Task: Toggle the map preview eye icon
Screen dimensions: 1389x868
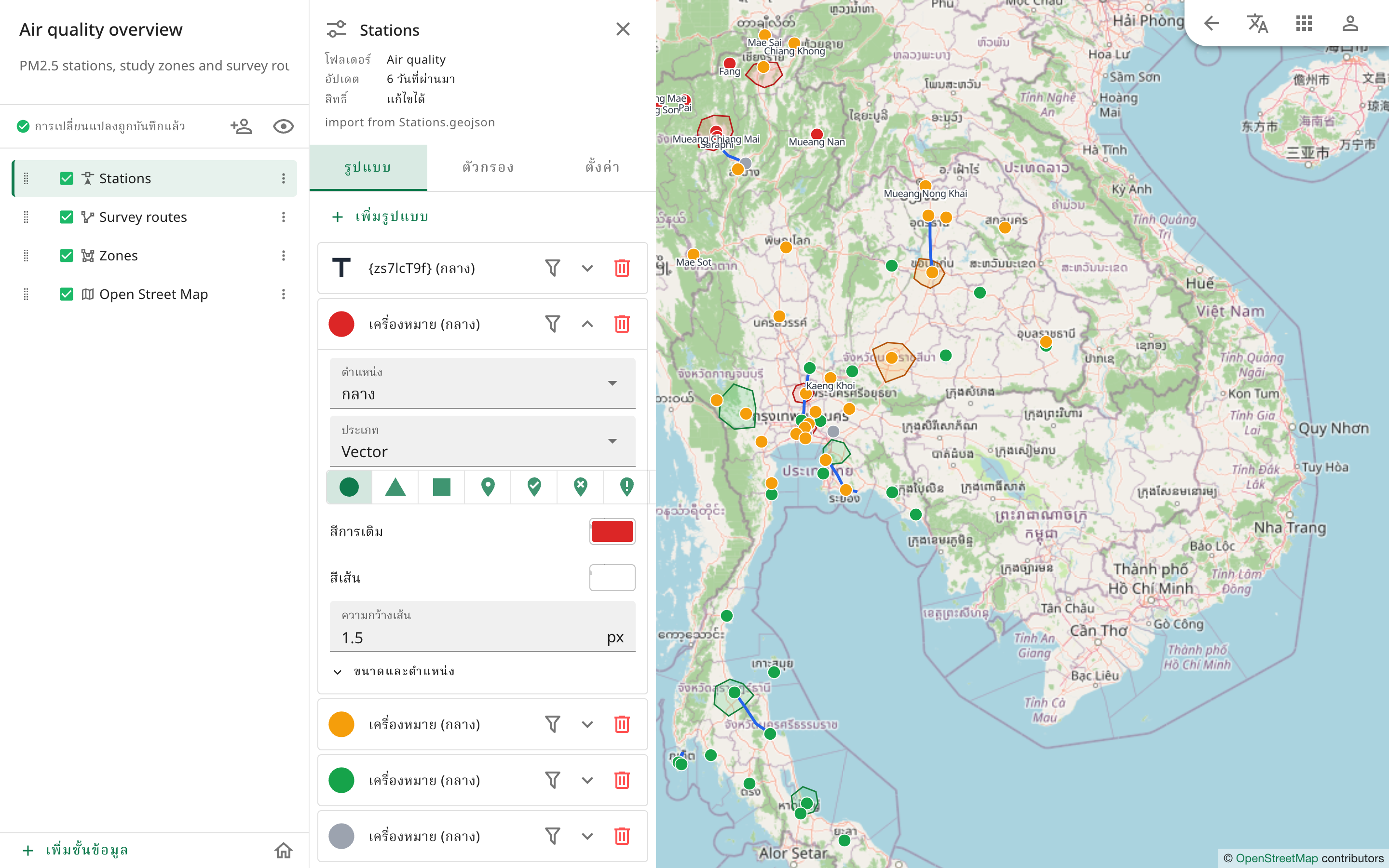Action: point(284,126)
